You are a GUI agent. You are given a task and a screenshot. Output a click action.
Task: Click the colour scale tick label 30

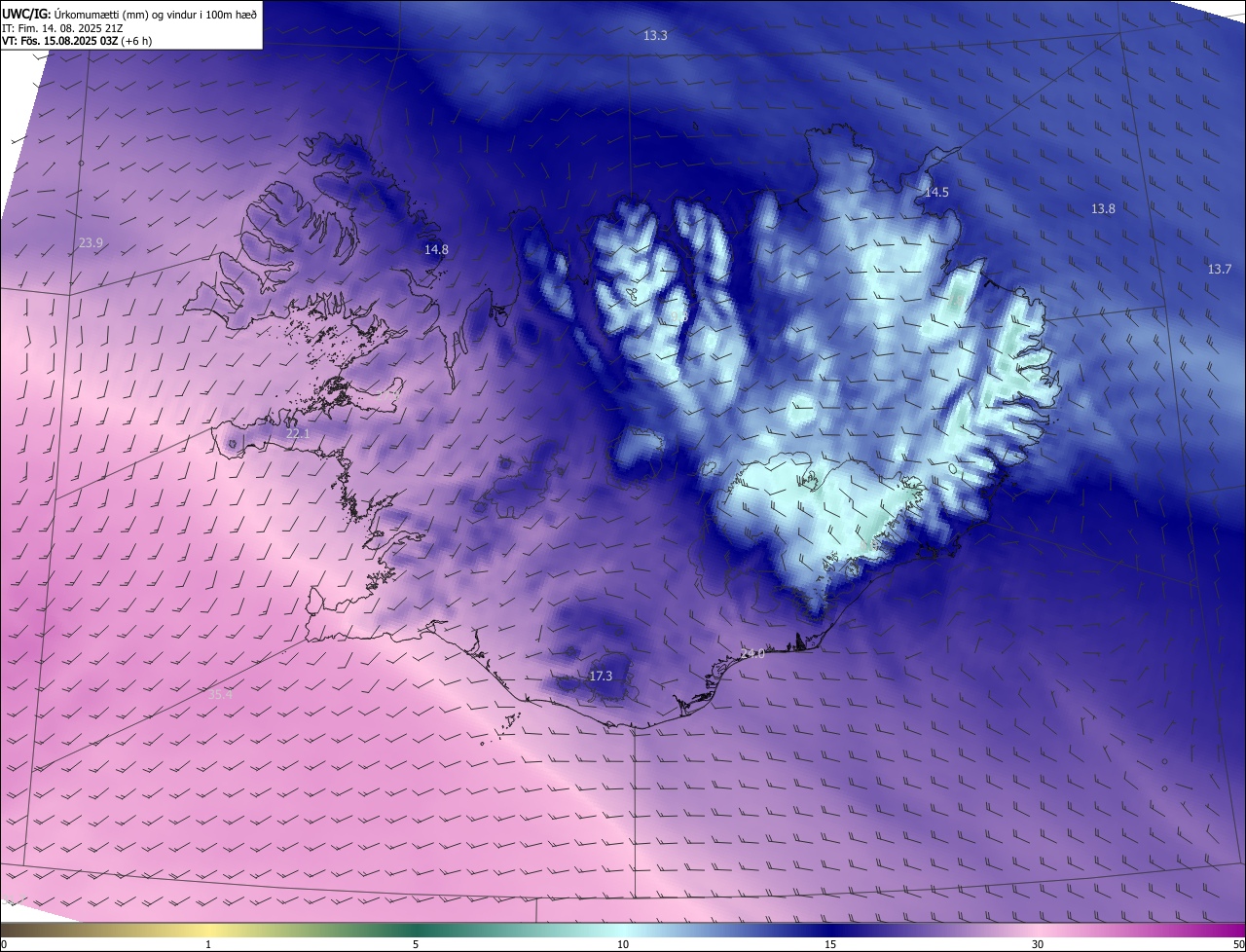[x=1038, y=944]
